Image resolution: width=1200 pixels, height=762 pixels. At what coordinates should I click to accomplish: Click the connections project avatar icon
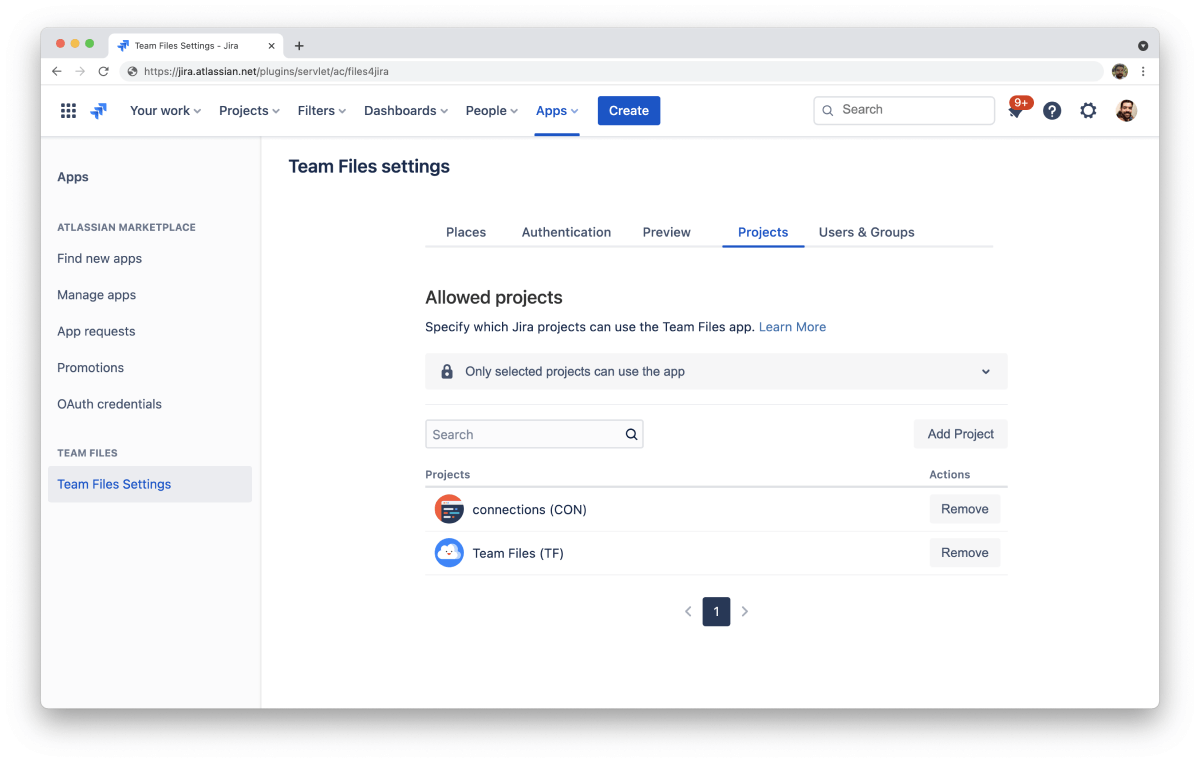(449, 509)
